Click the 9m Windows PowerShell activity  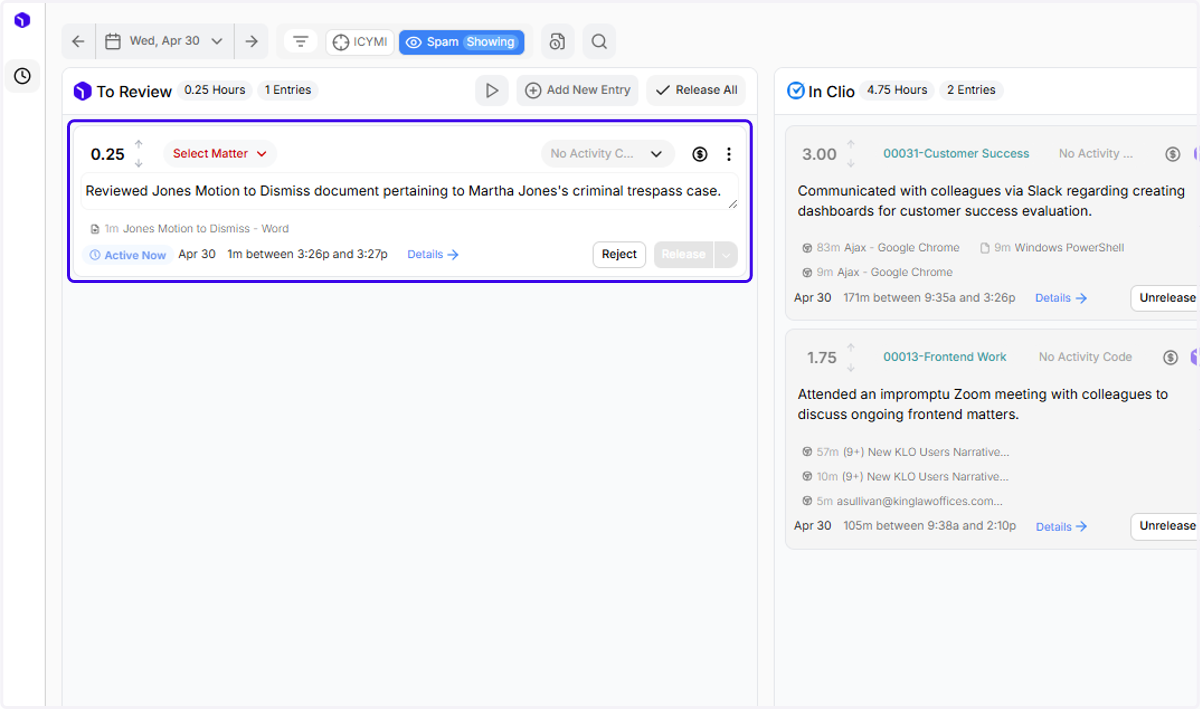pyautogui.click(x=1052, y=248)
